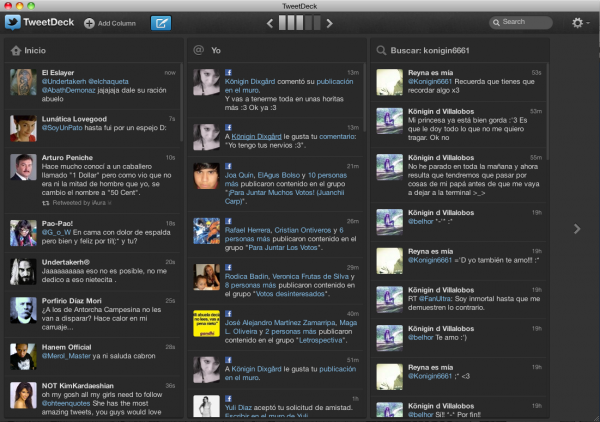Open NOT KimKardashian's avatar

pyautogui.click(x=23, y=395)
